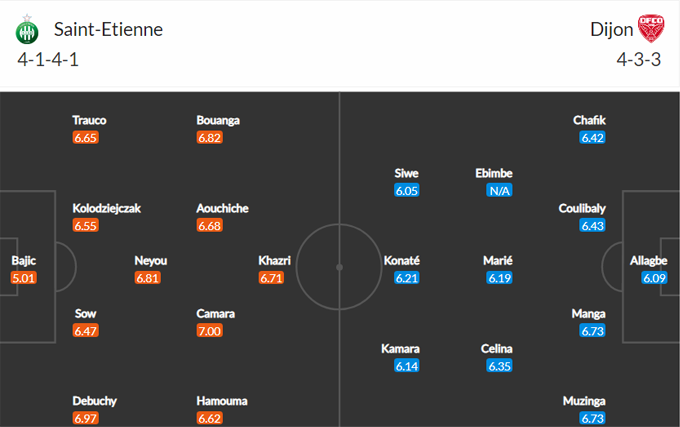Click Debuchy's 6.97 rating badge
This screenshot has height=427, width=680.
coord(86,418)
